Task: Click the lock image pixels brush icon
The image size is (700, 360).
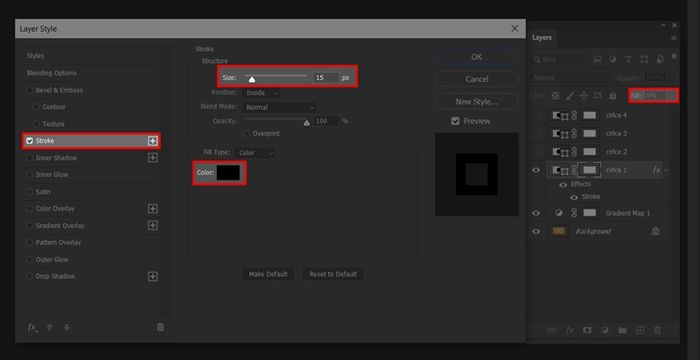Action: click(570, 96)
